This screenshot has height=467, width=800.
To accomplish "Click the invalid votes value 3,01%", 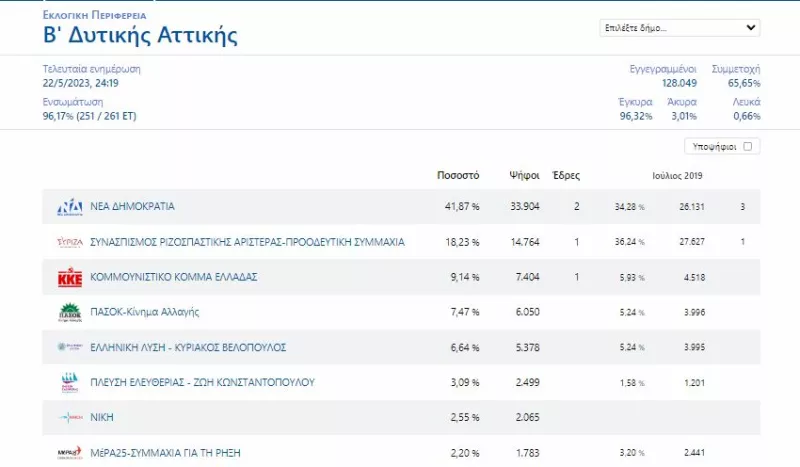I will (684, 116).
